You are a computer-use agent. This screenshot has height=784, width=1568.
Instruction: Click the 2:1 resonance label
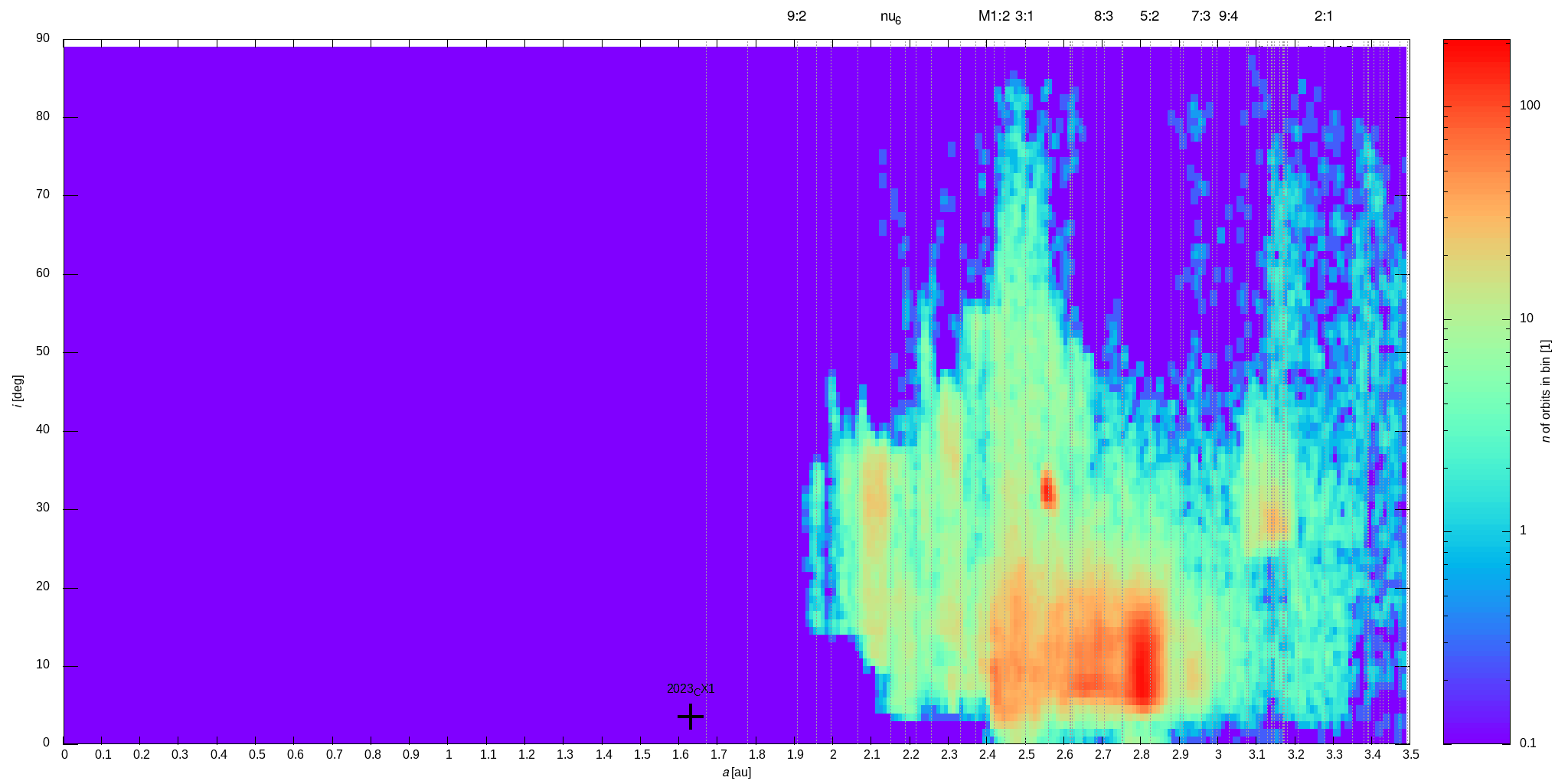pos(1323,16)
